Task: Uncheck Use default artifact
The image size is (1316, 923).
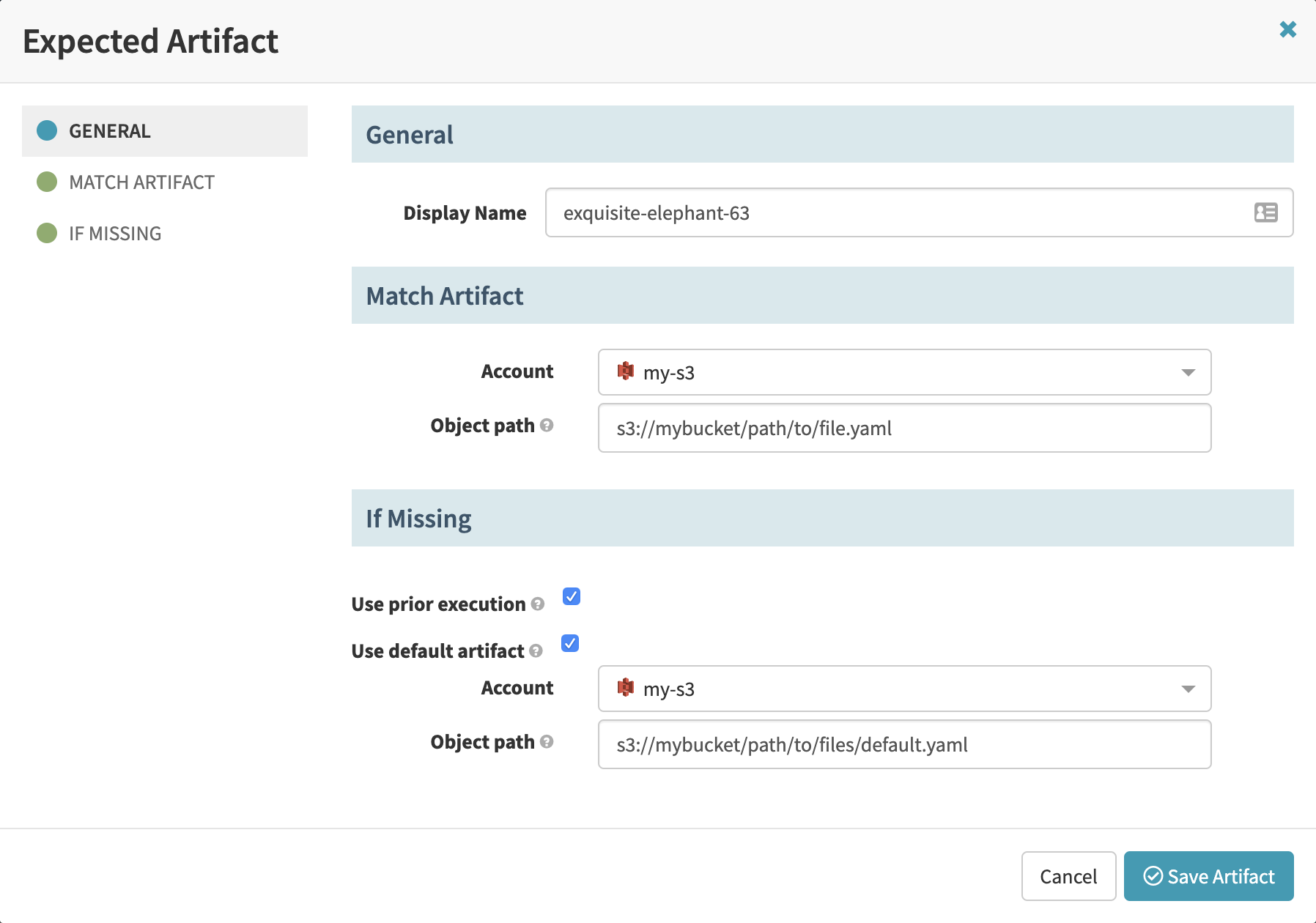Action: (569, 643)
